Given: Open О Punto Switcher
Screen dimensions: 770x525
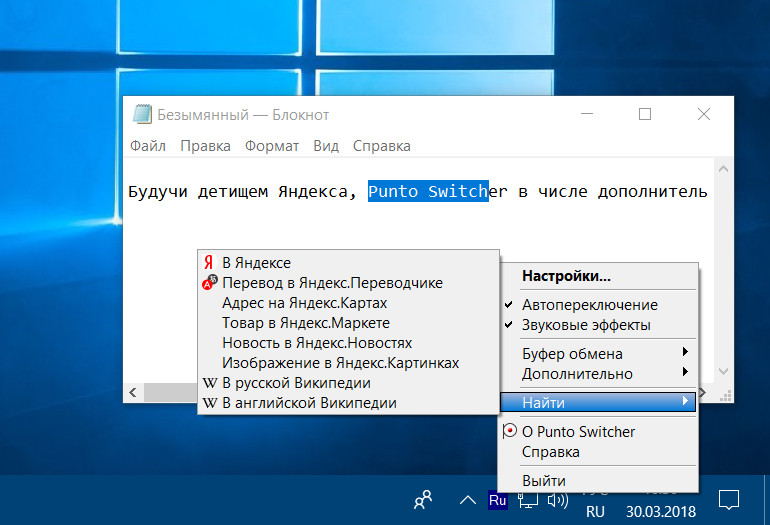Looking at the screenshot, I should [598, 432].
